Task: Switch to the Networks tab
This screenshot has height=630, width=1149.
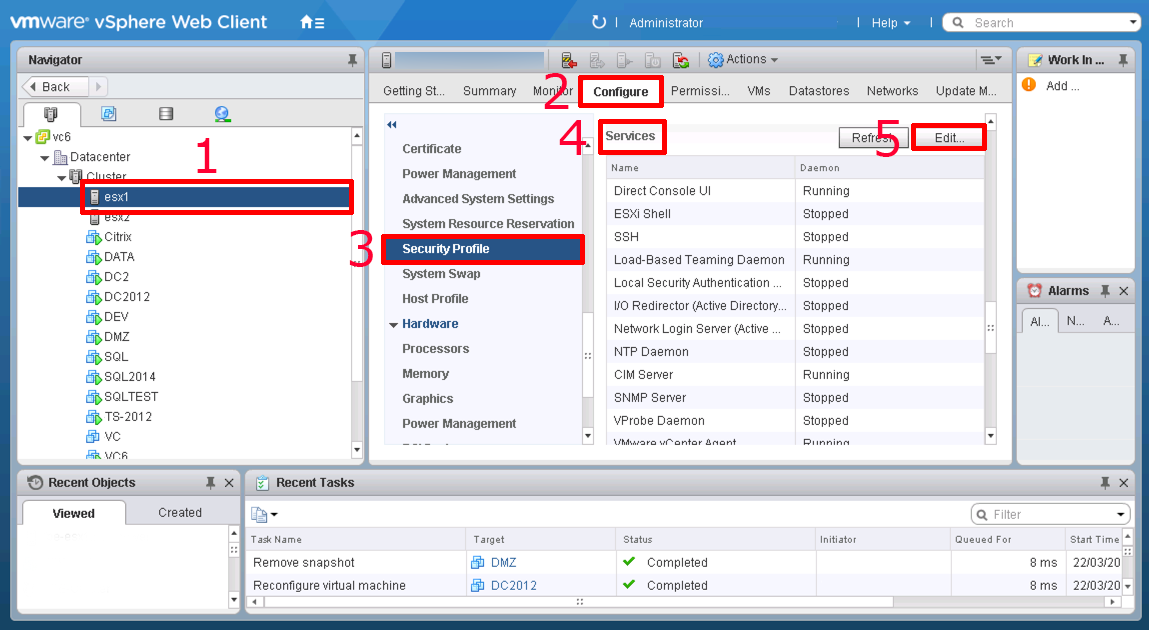Action: click(892, 90)
